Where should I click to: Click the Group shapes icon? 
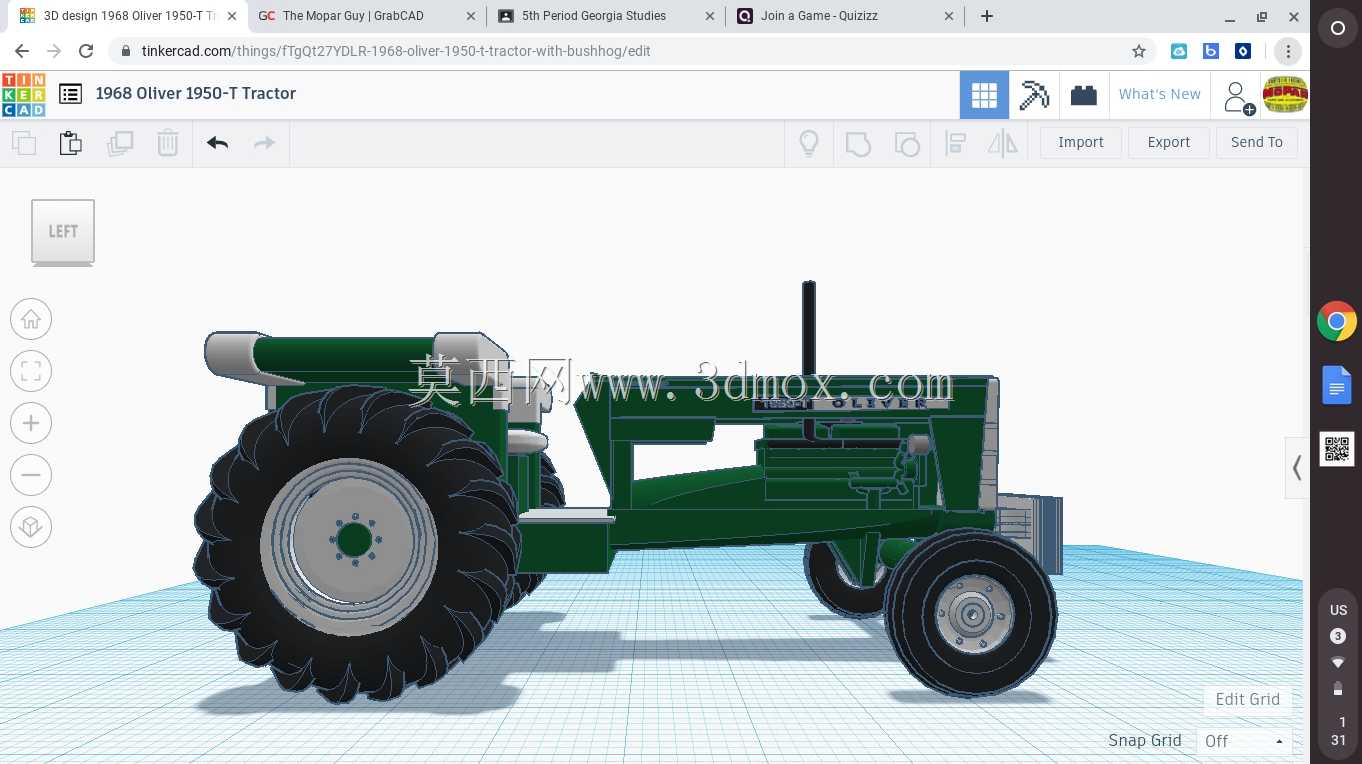[858, 143]
